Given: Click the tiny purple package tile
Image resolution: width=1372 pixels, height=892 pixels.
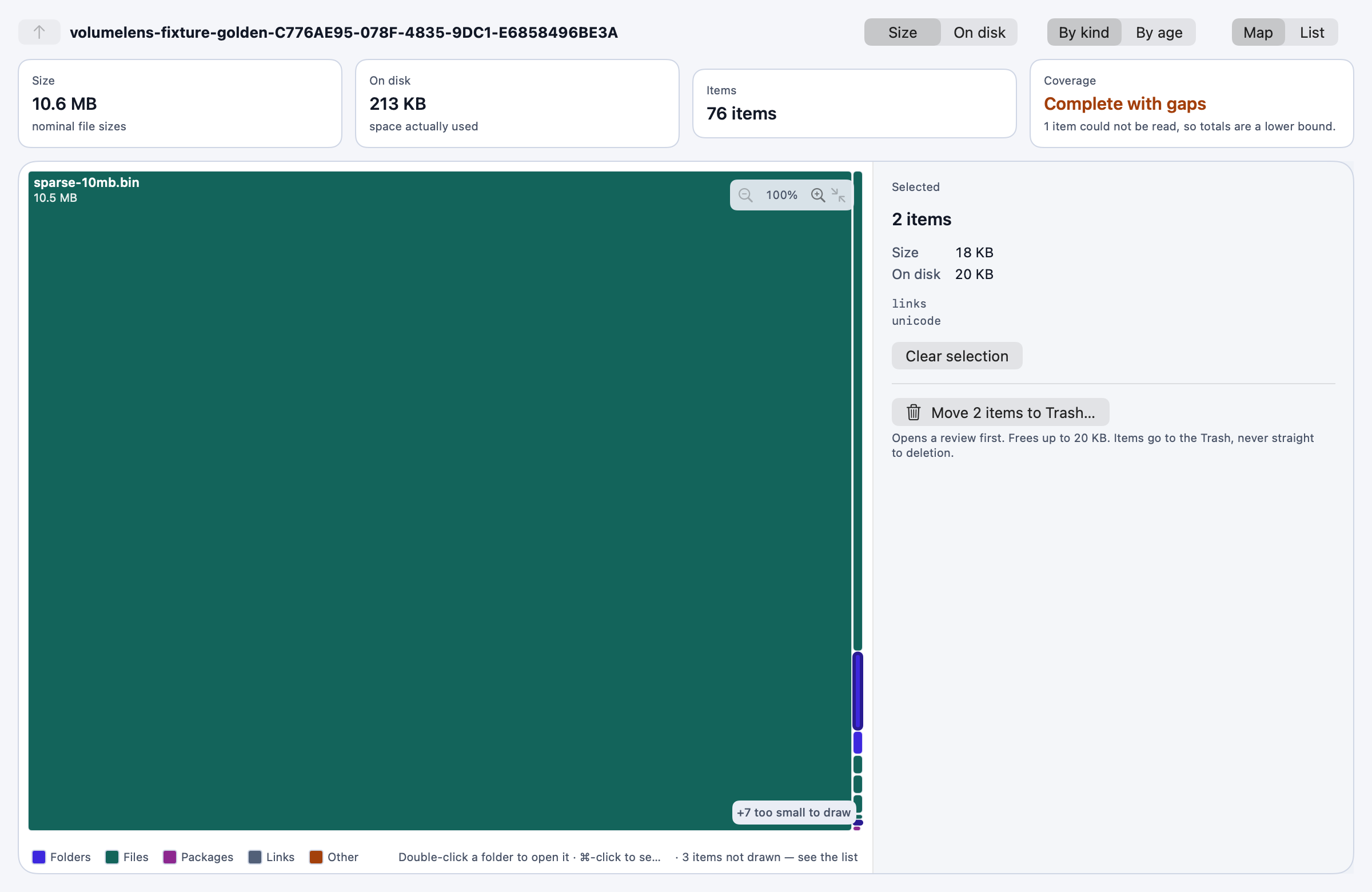Looking at the screenshot, I should (857, 829).
